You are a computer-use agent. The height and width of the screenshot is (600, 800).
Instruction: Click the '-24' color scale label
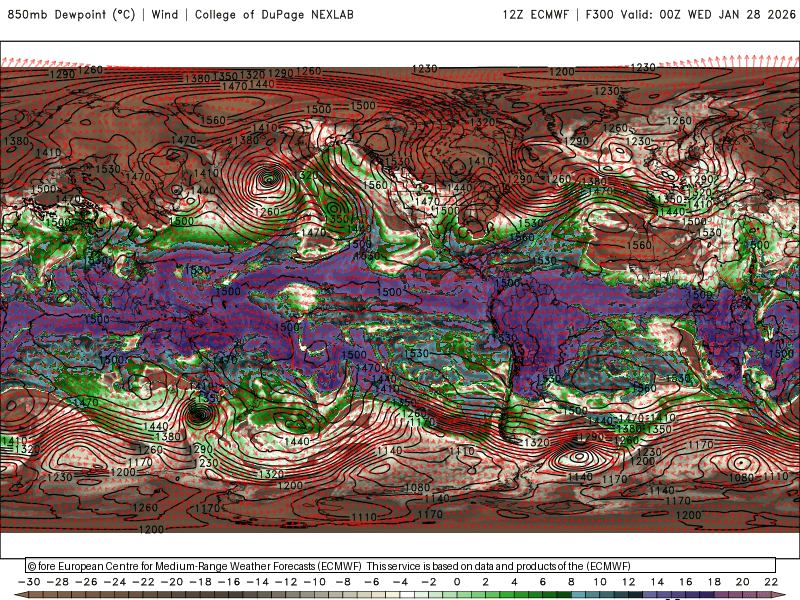point(115,582)
